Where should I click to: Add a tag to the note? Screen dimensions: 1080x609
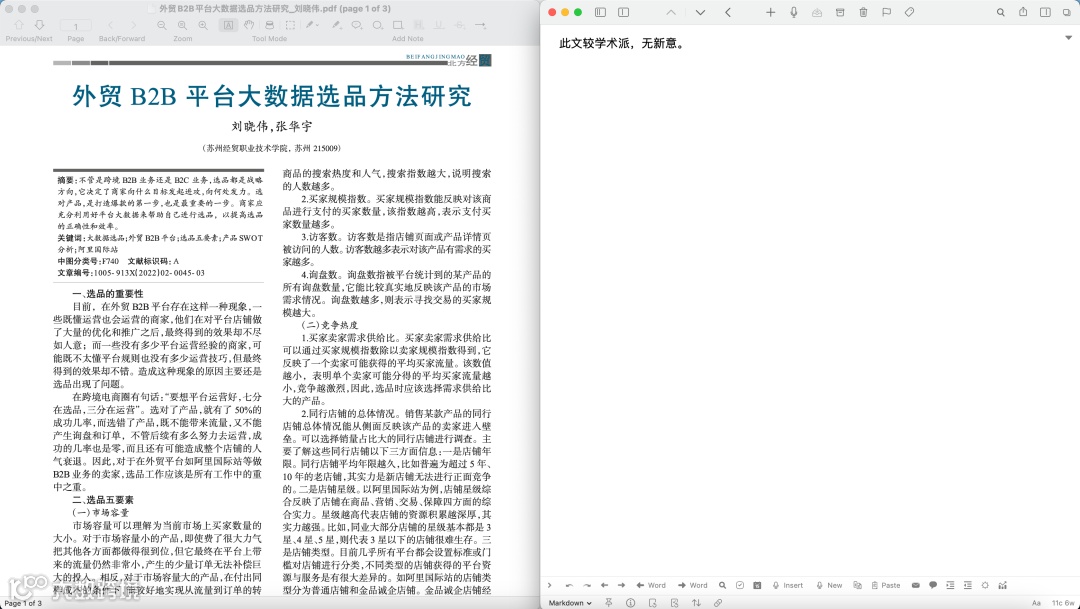[x=909, y=12]
